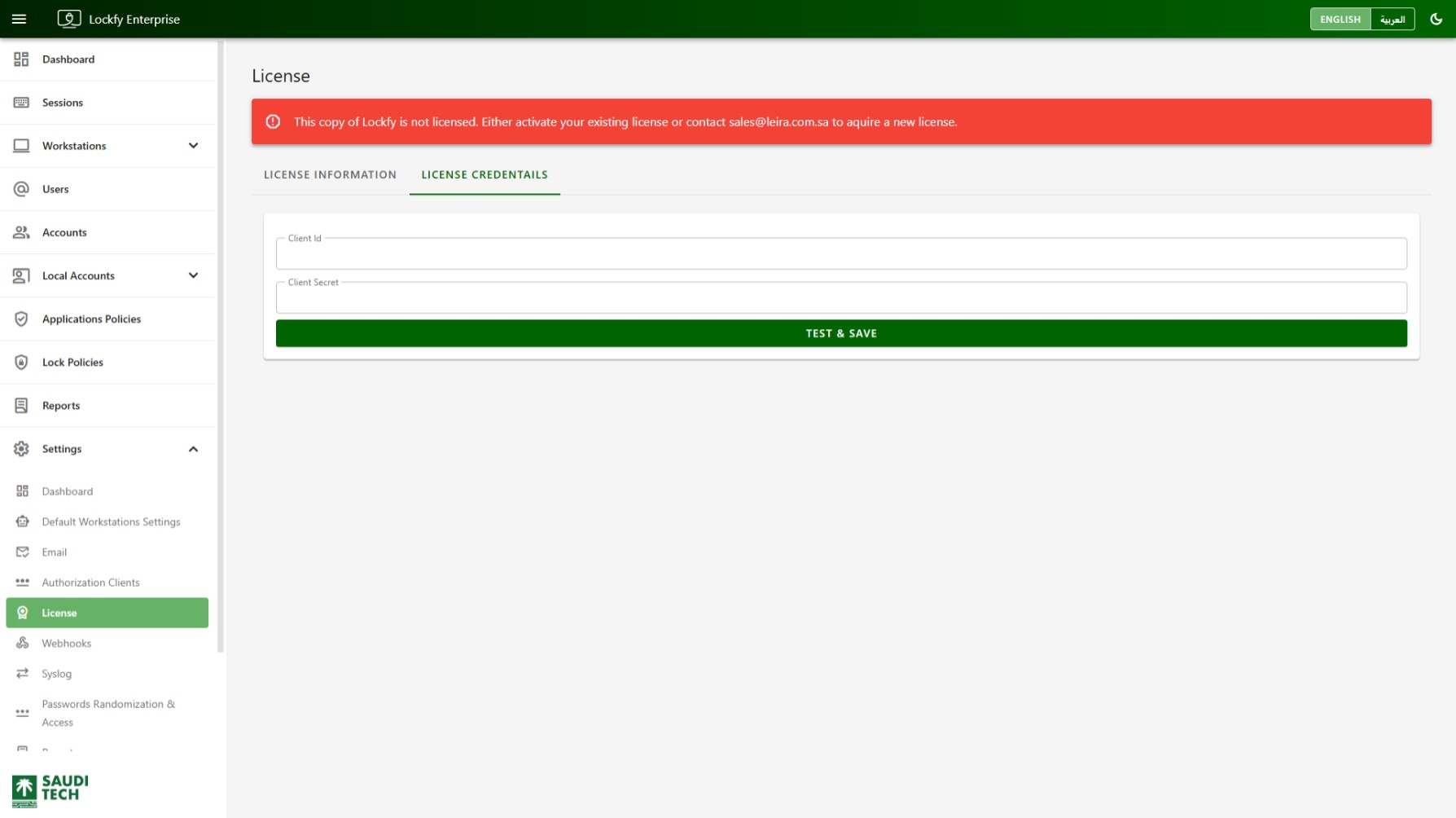
Task: Switch language to English
Action: tap(1340, 19)
